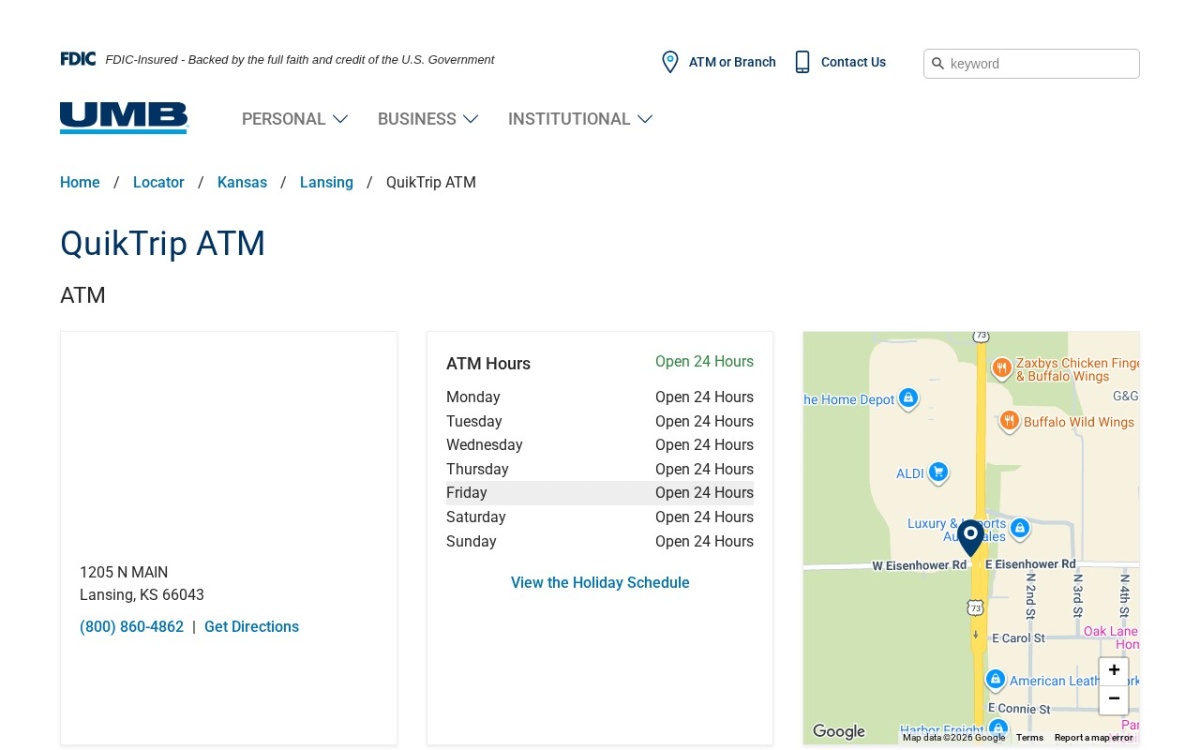Zoom in the map with plus button
This screenshot has height=750, width=1200.
tap(1114, 670)
